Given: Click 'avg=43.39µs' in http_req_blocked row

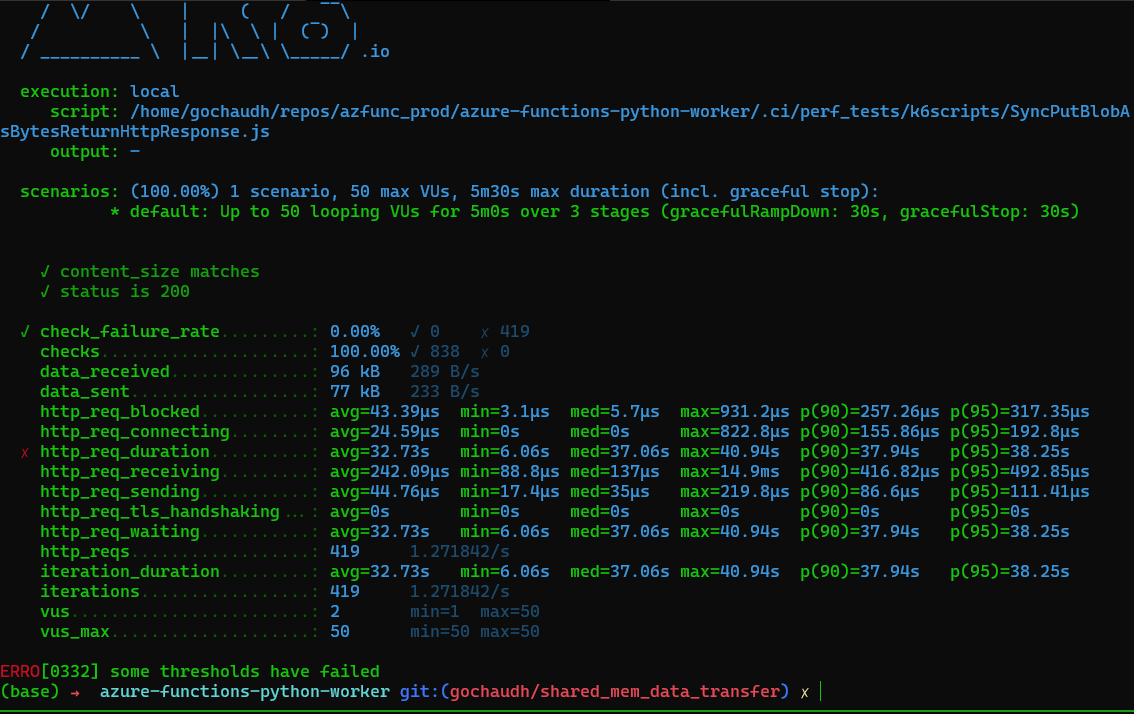Looking at the screenshot, I should point(385,412).
